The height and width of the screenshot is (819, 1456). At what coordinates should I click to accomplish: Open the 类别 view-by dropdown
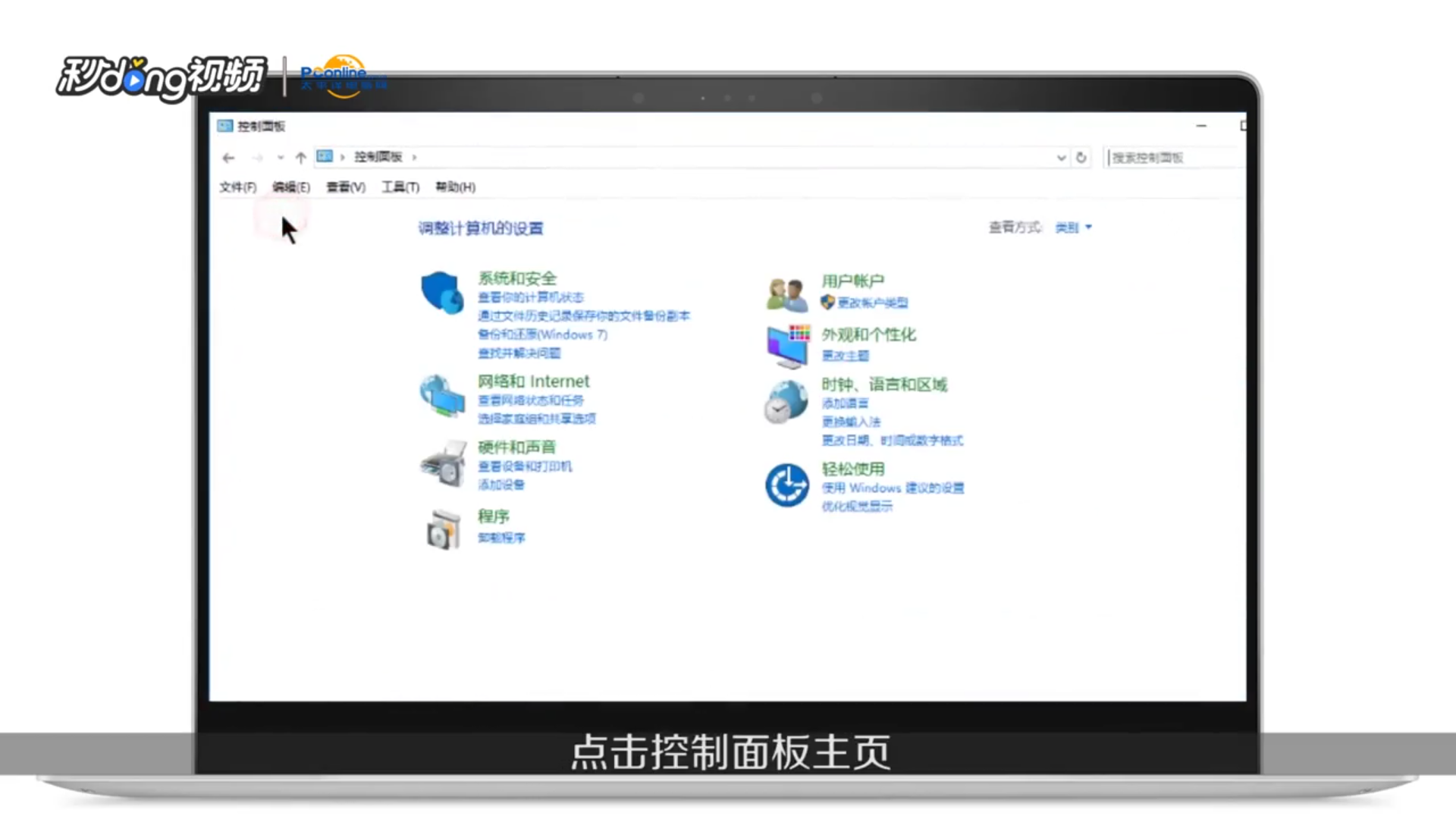(x=1073, y=227)
